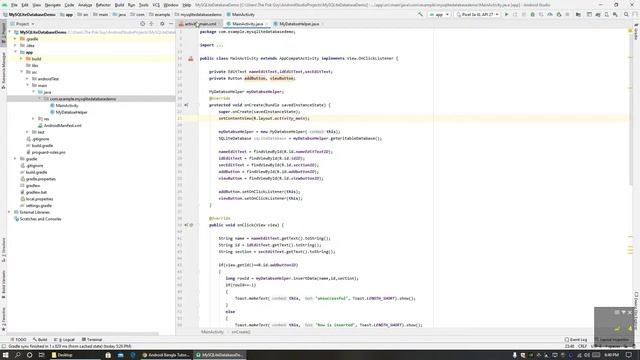Open the VCS menu

[x=156, y=5]
